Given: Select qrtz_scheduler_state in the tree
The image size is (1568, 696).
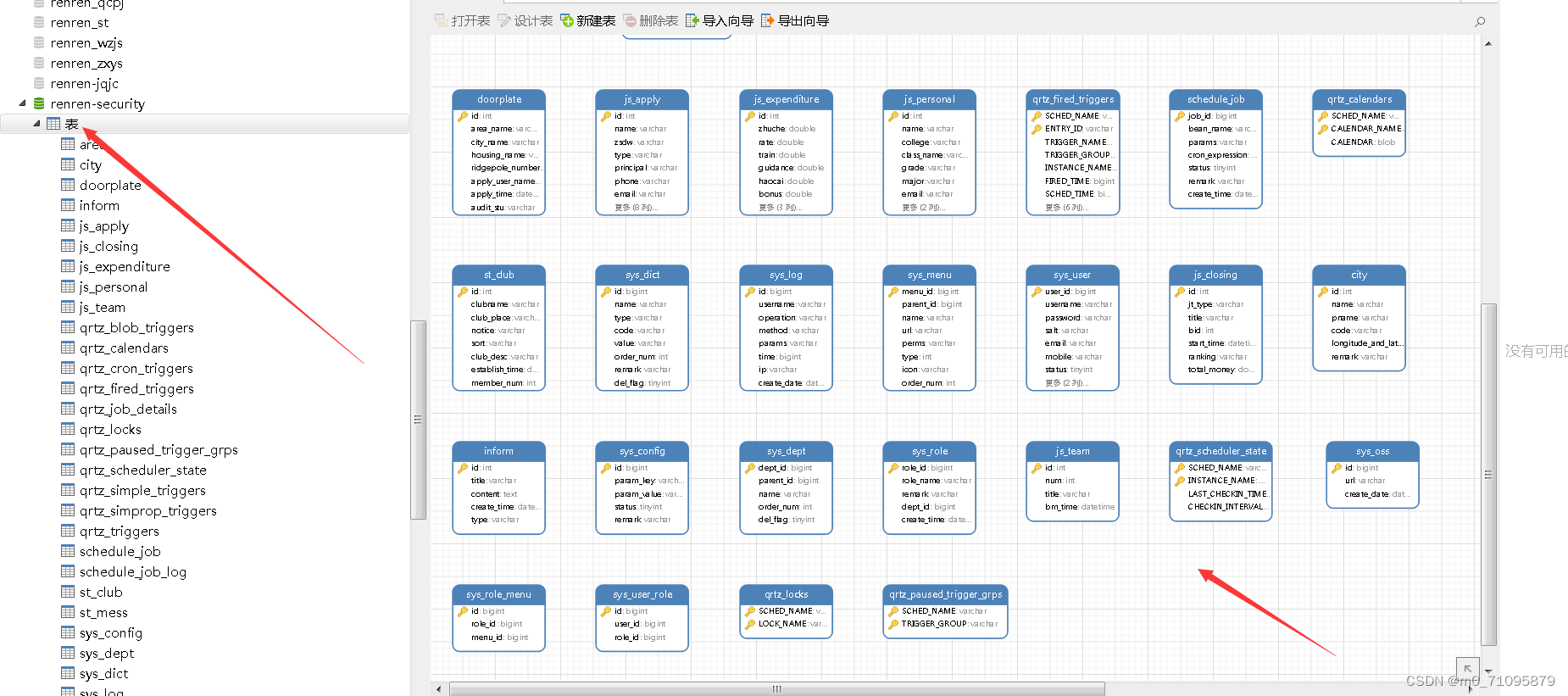Looking at the screenshot, I should click(143, 470).
